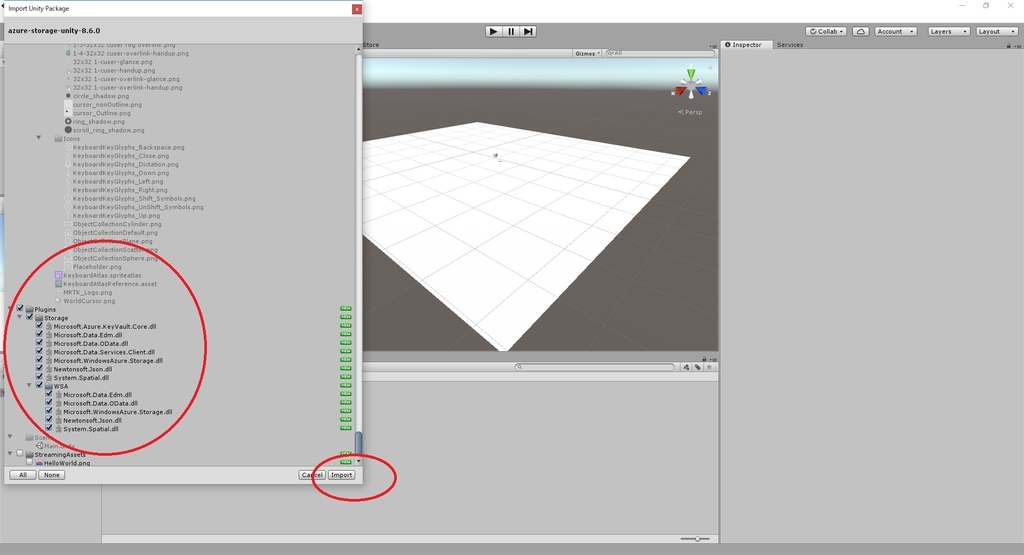The width and height of the screenshot is (1024, 555).
Task: Click the Microsoft.Azure.KeyVault.Core.dll file icon
Action: (49, 326)
